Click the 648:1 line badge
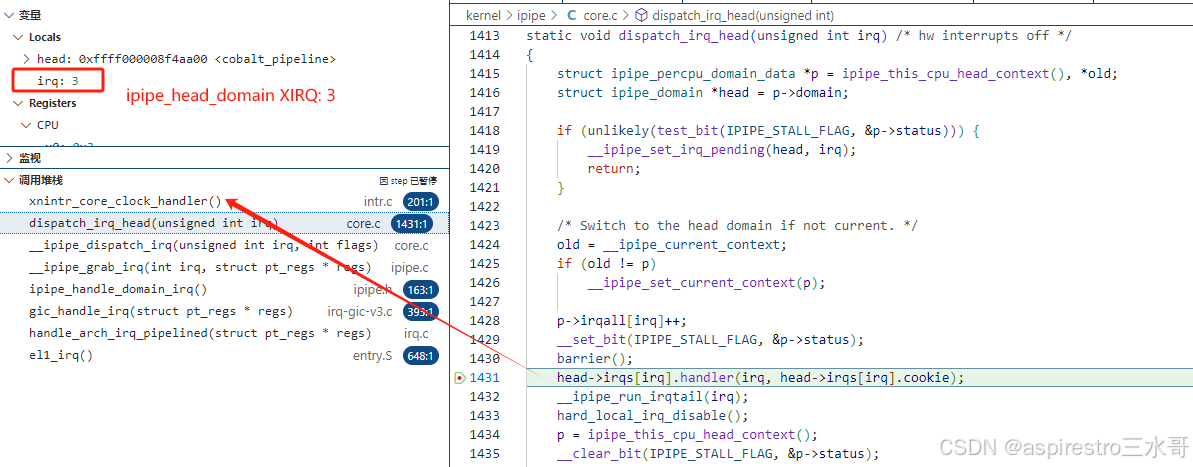 click(421, 356)
